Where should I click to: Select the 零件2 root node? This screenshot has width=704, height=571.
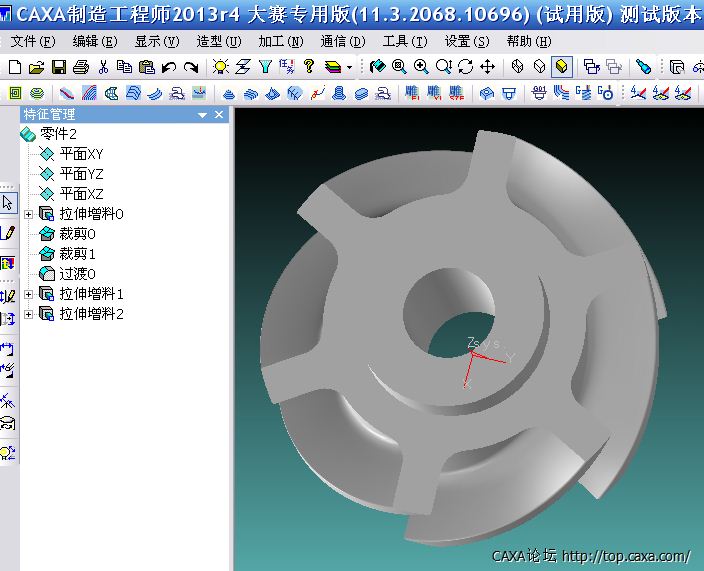click(x=58, y=134)
